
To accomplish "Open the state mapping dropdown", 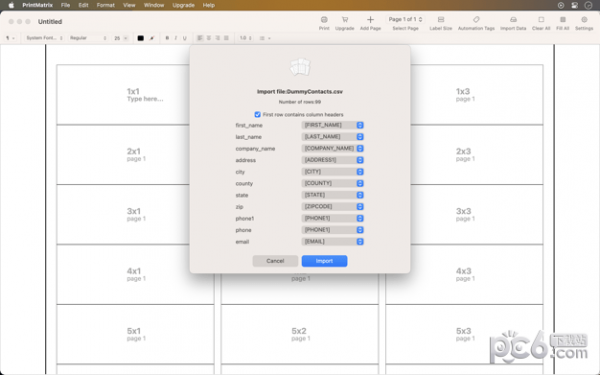I will pos(333,195).
